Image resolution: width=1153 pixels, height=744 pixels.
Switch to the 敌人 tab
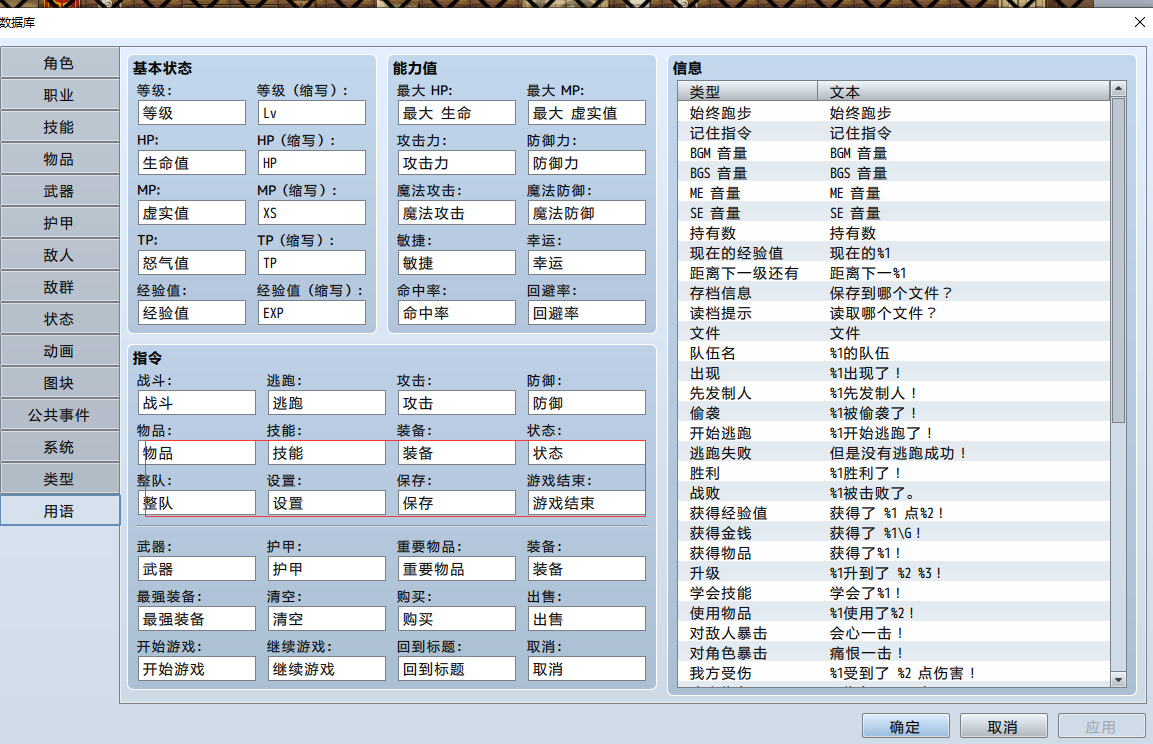click(60, 255)
